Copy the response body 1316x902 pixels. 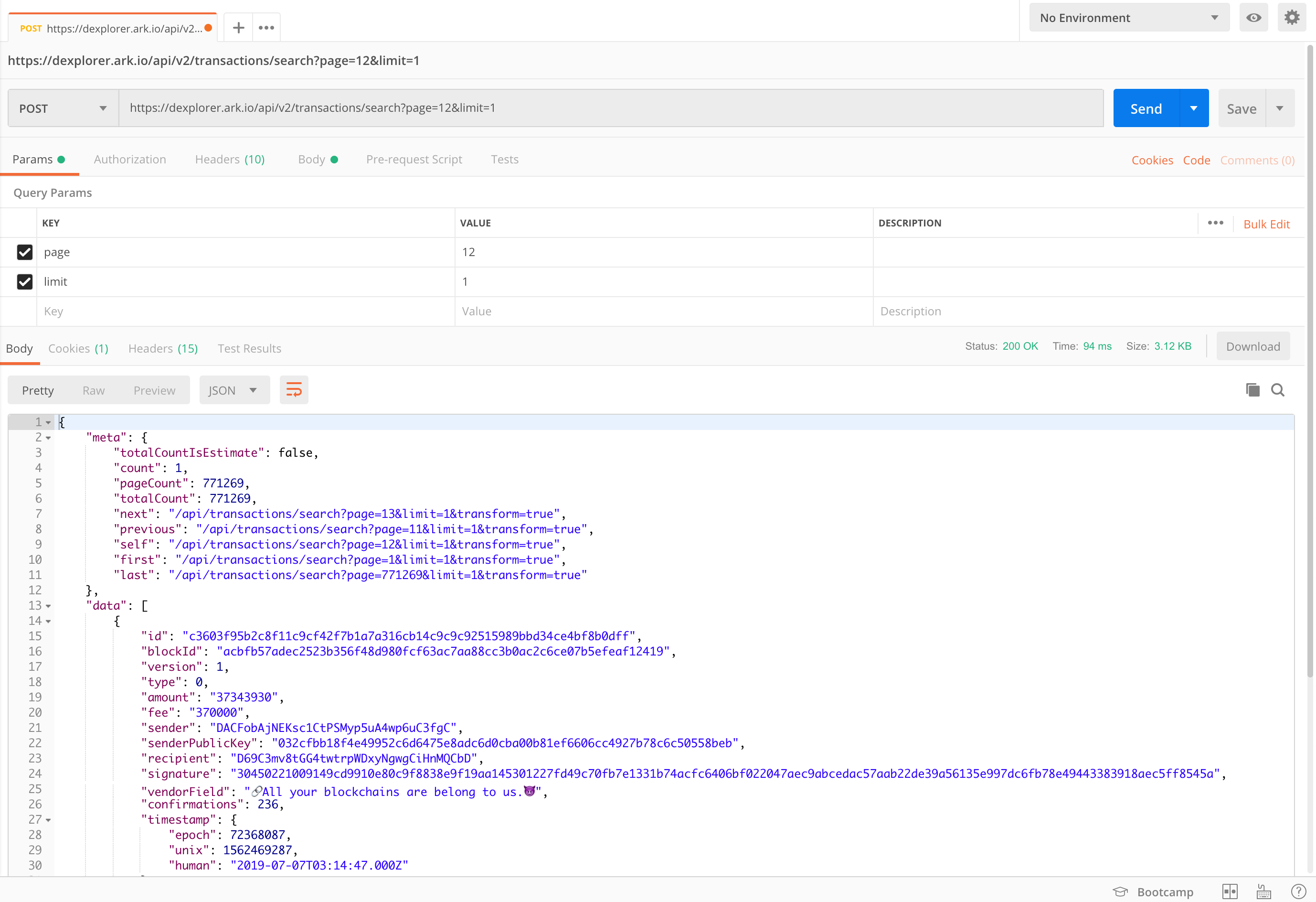[x=1252, y=390]
